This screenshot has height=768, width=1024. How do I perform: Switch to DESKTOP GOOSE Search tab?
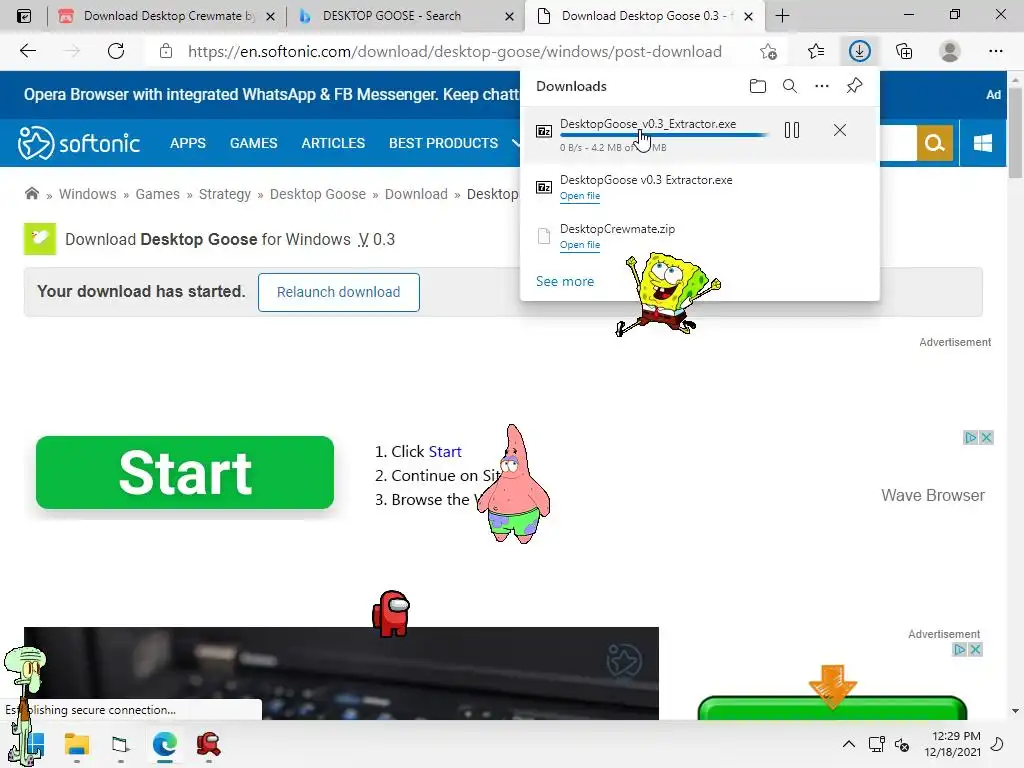coord(391,16)
